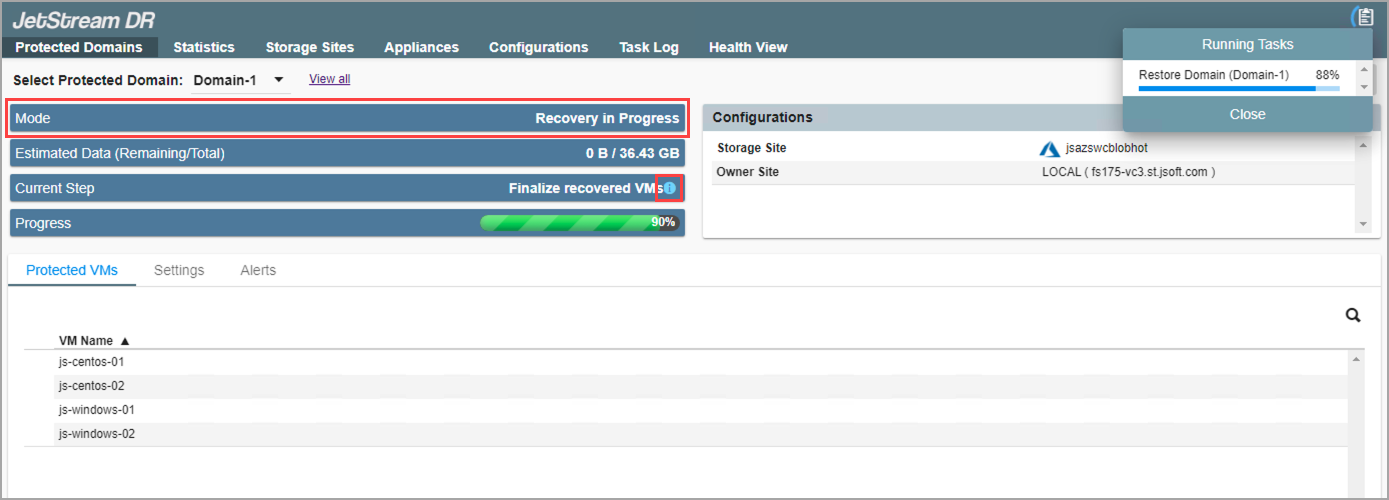1389x500 pixels.
Task: Open the Storage Sites tab
Action: click(x=309, y=47)
